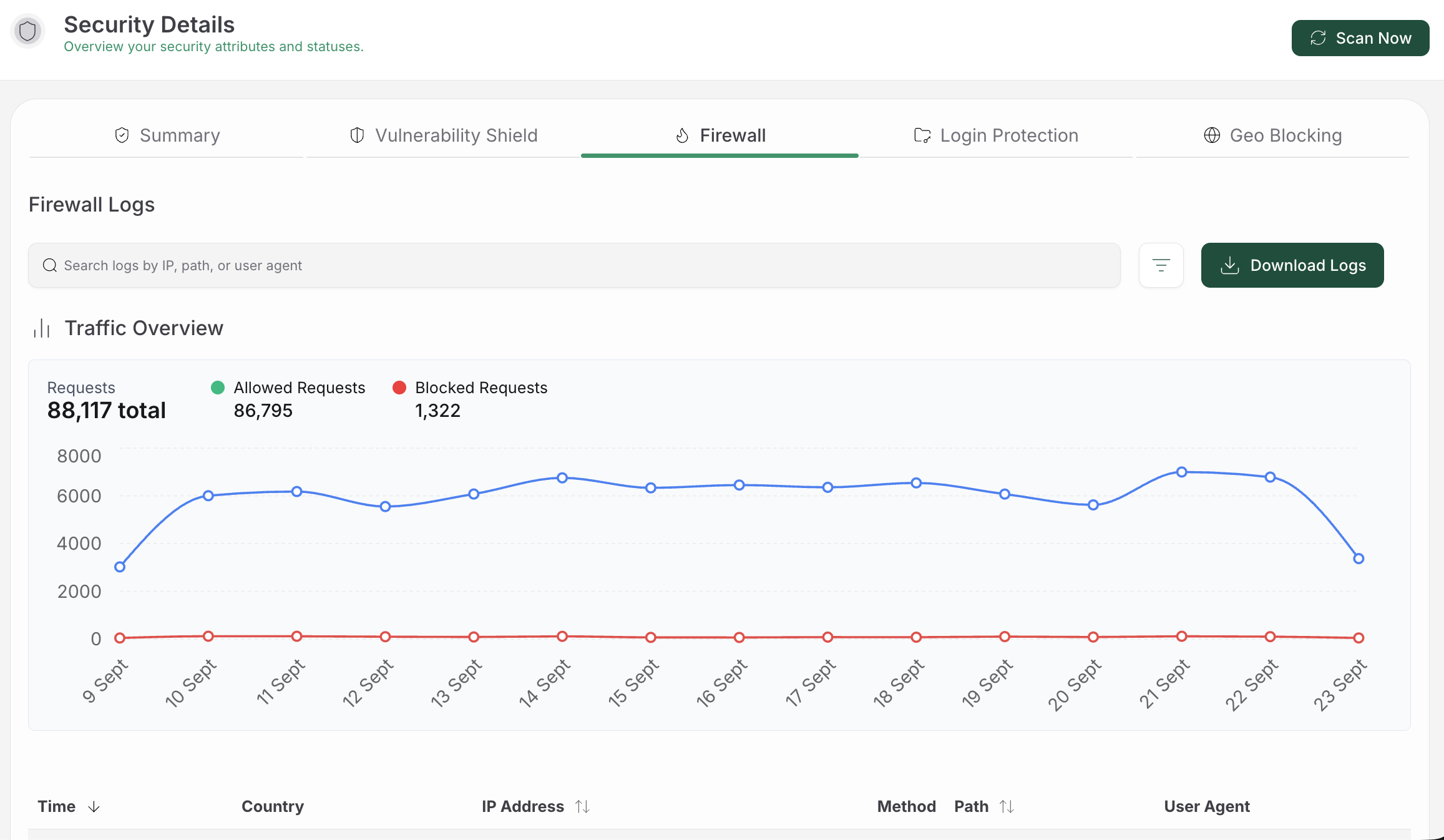The height and width of the screenshot is (840, 1444).
Task: Click the flame icon on Firewall tab
Action: tap(683, 135)
